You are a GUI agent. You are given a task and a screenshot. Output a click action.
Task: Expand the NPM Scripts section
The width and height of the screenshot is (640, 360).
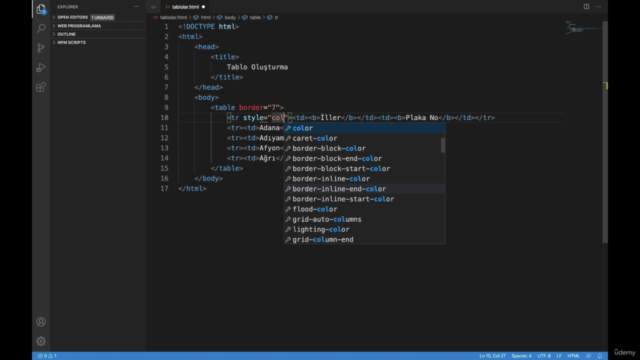(98, 42)
